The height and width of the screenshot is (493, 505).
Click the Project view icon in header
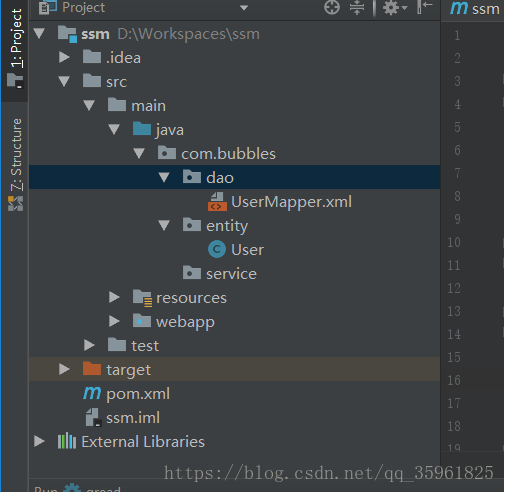point(48,7)
